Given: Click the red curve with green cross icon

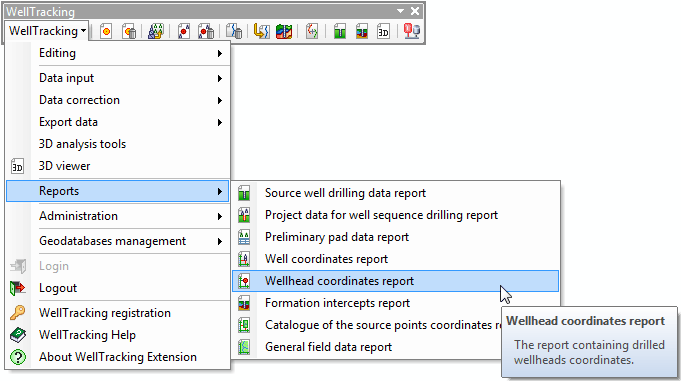Looking at the screenshot, I should tap(312, 31).
